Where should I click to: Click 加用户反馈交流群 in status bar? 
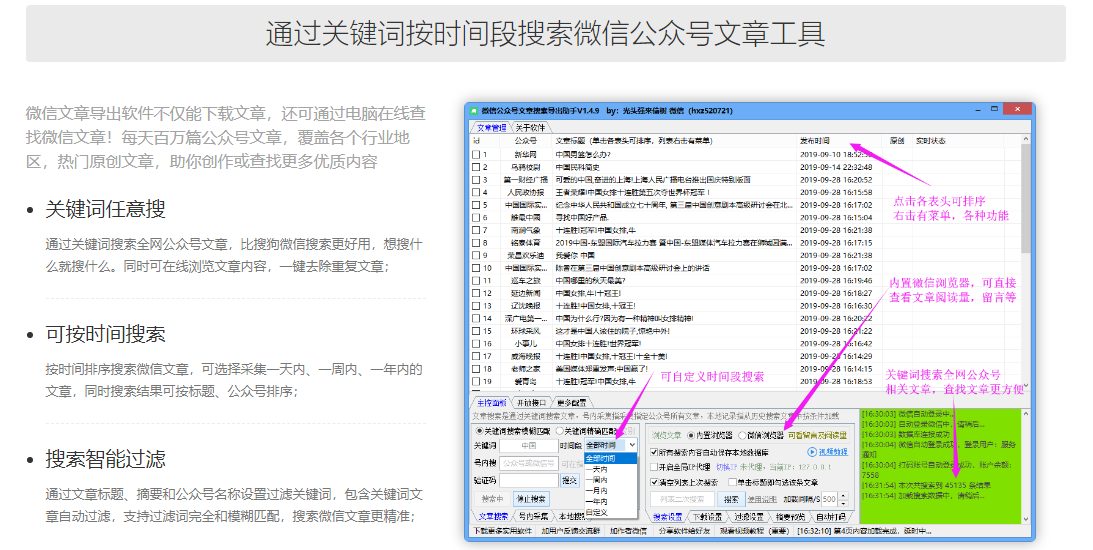(570, 531)
